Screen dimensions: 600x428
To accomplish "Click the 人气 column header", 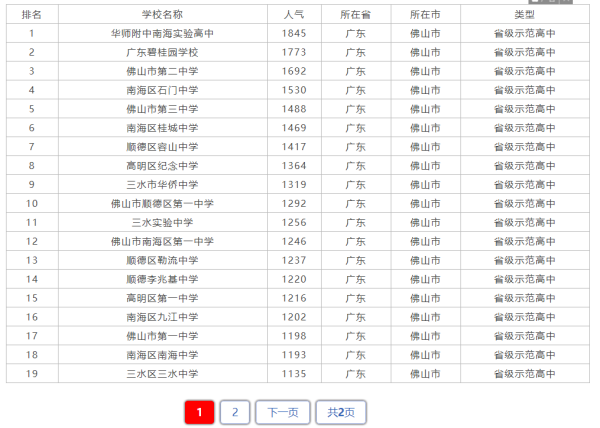I will [294, 15].
